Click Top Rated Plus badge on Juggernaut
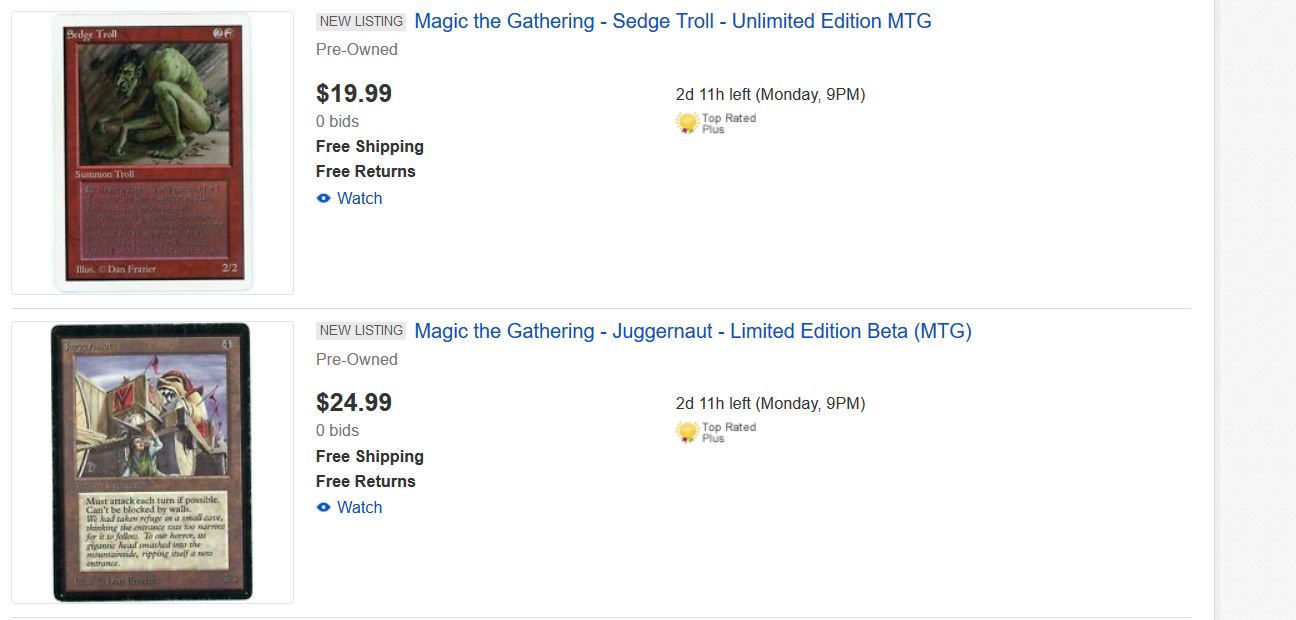1296x620 pixels. pyautogui.click(x=716, y=432)
